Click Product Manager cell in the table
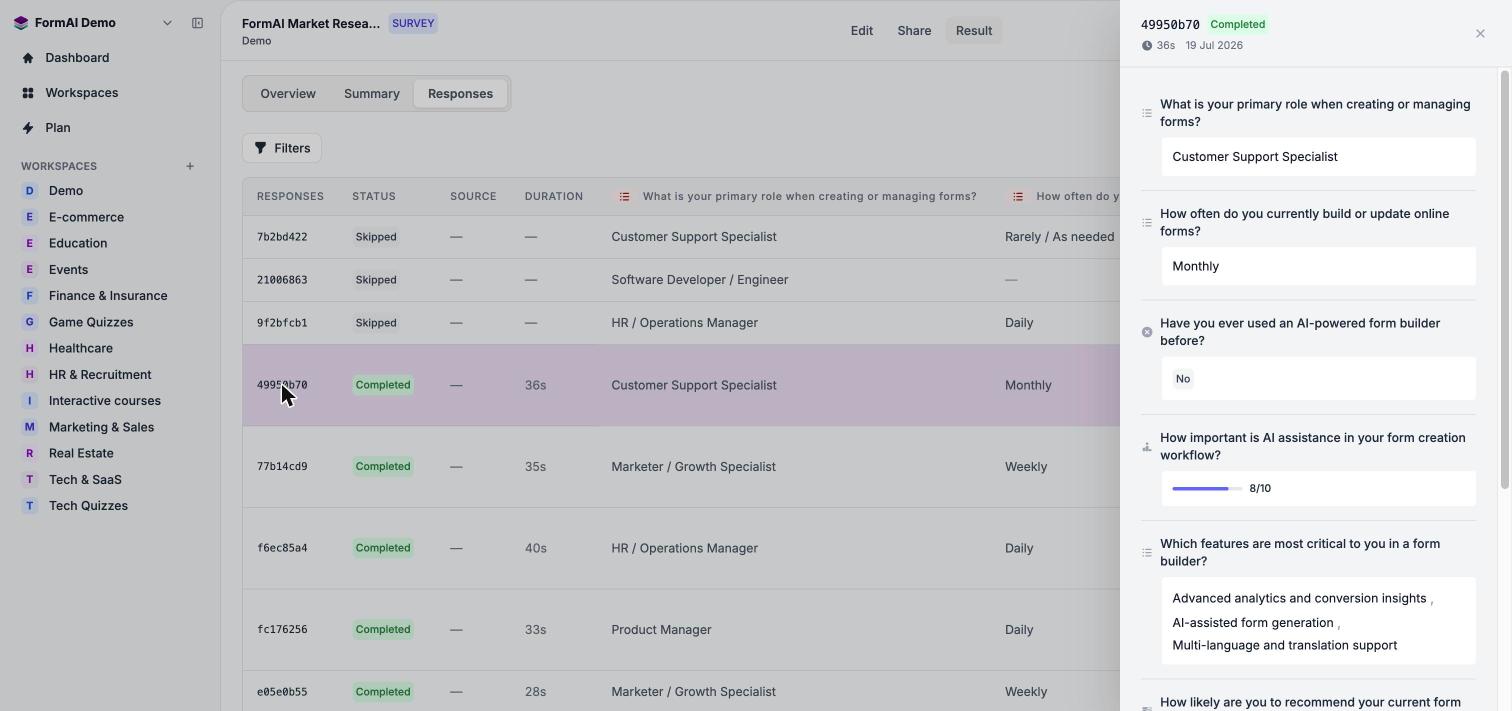Screen dimensions: 1512x711 point(661,630)
